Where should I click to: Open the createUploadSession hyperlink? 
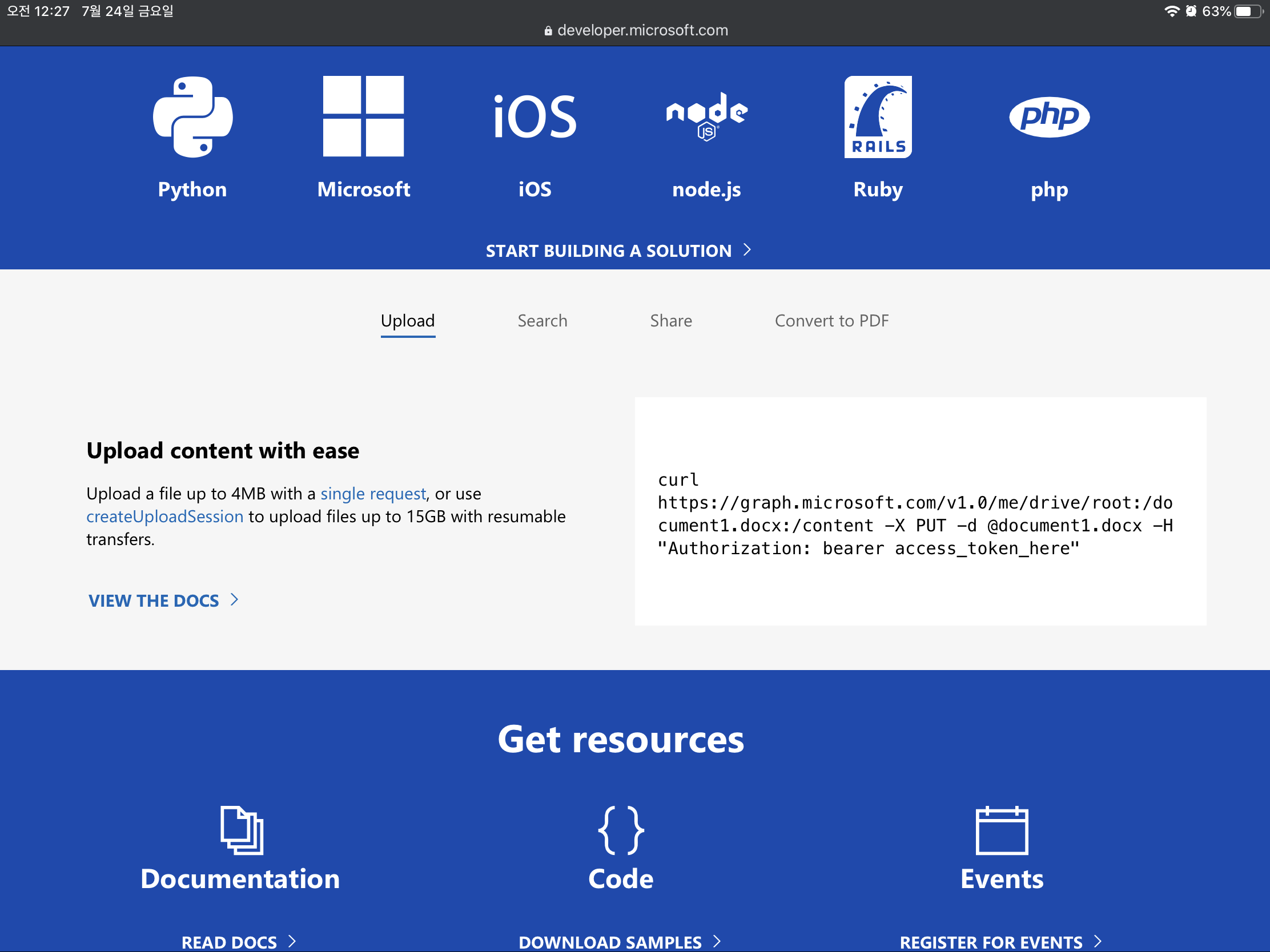pyautogui.click(x=165, y=517)
